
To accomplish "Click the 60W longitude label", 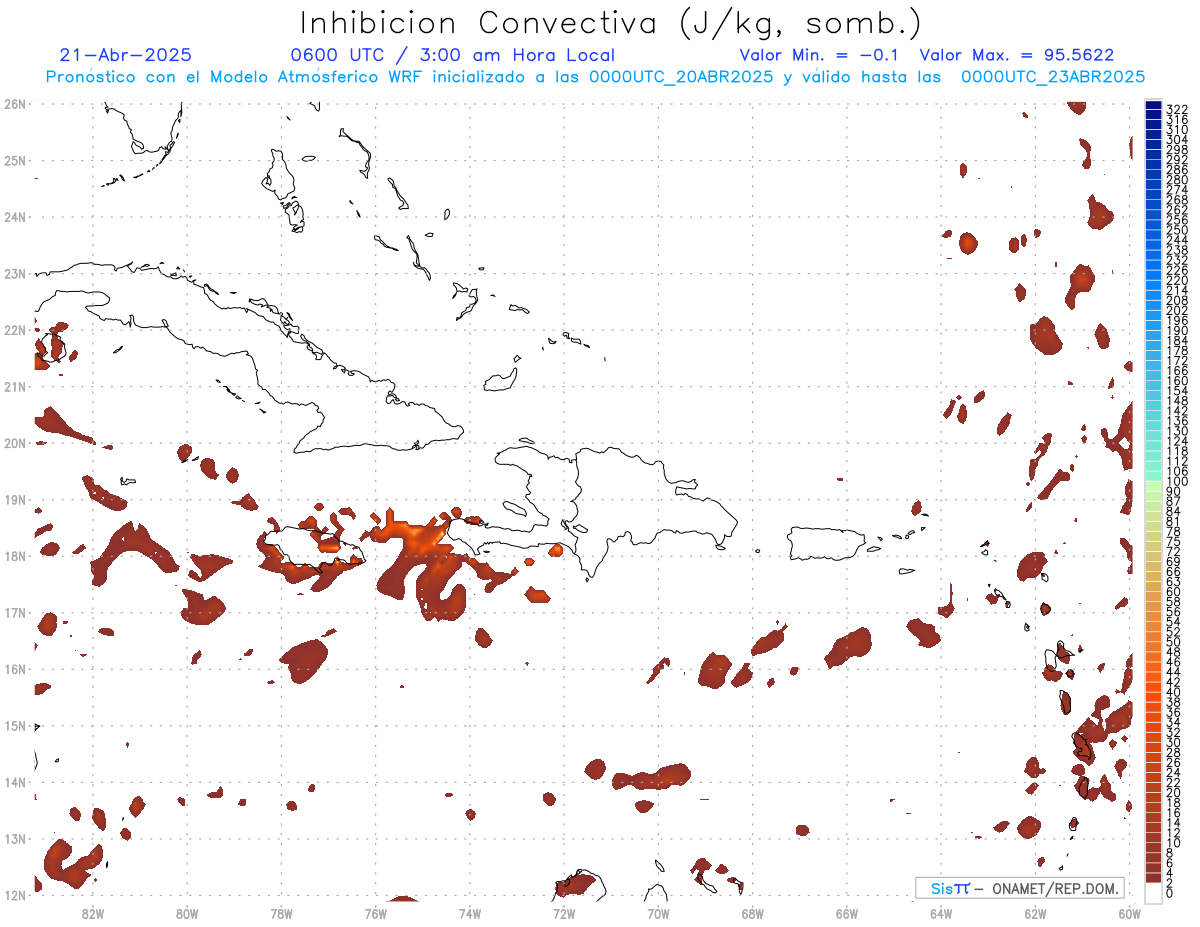I will click(x=1130, y=913).
